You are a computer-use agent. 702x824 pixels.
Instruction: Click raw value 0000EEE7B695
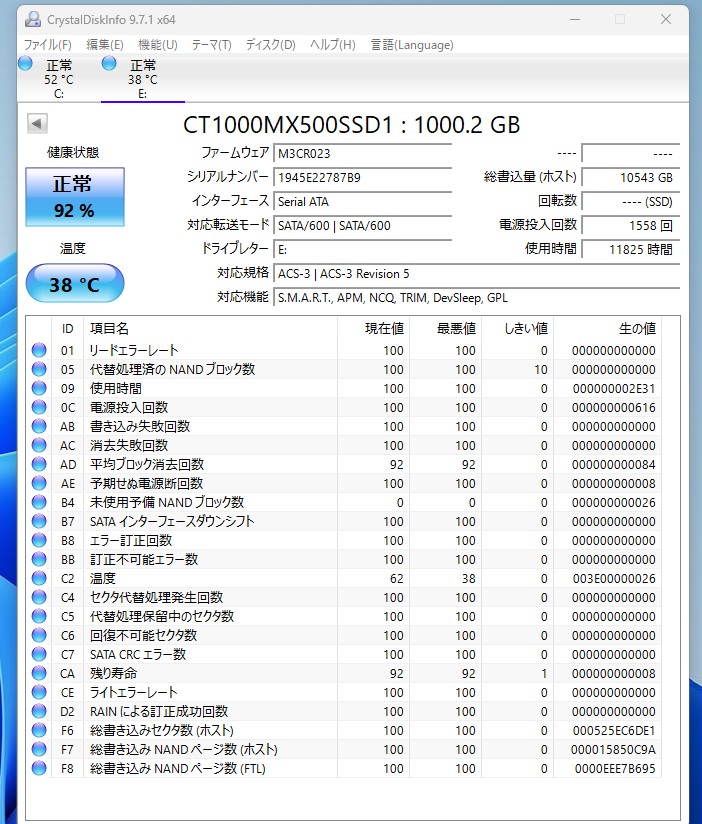tap(615, 768)
